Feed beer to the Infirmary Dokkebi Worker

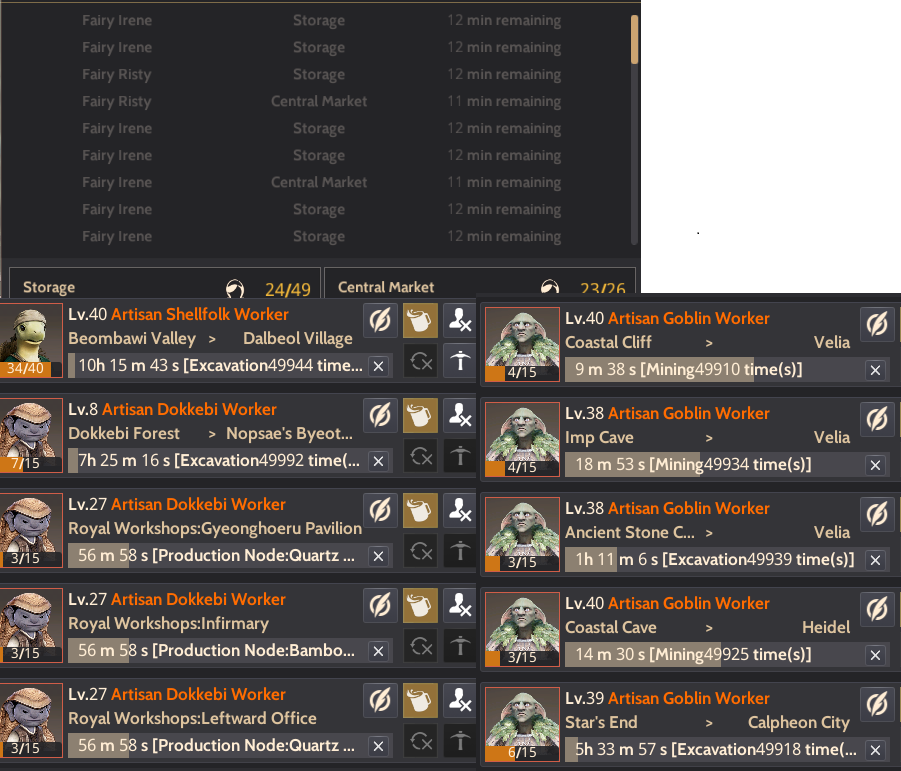coord(420,606)
